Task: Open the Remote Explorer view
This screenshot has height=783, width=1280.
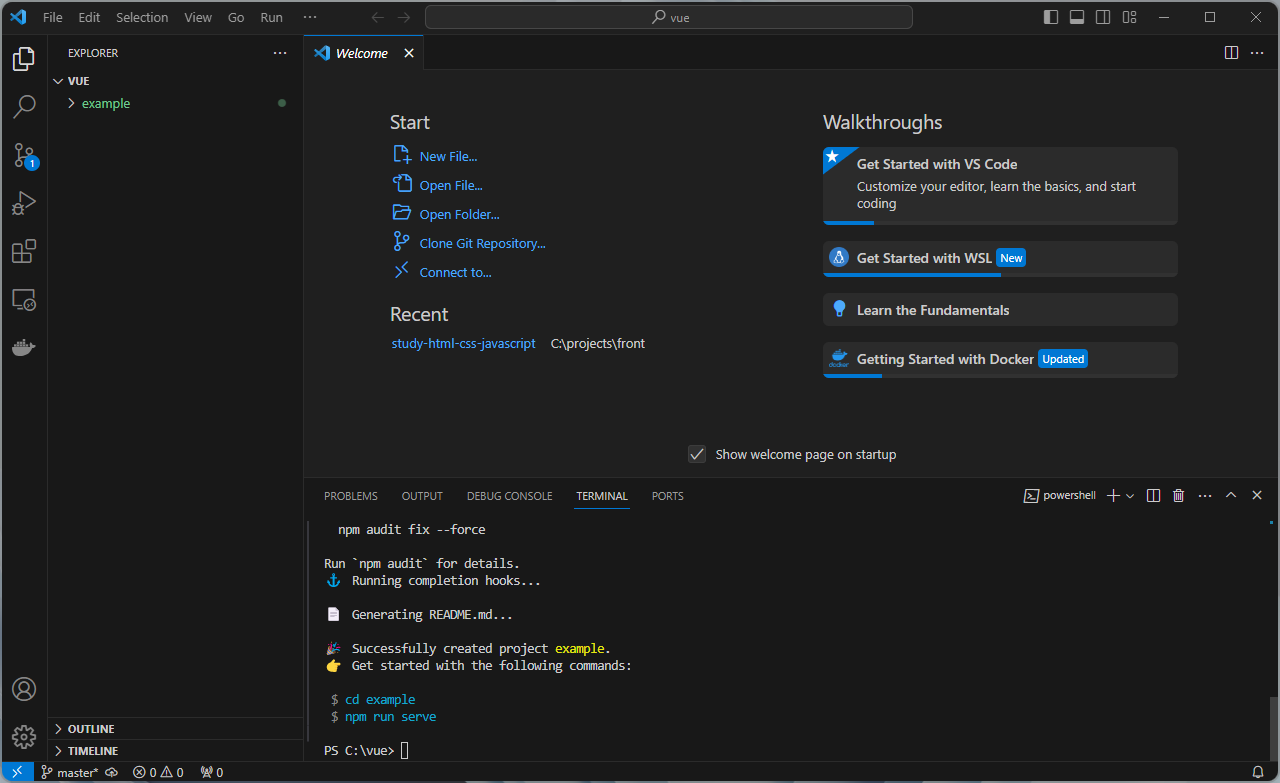Action: point(24,299)
